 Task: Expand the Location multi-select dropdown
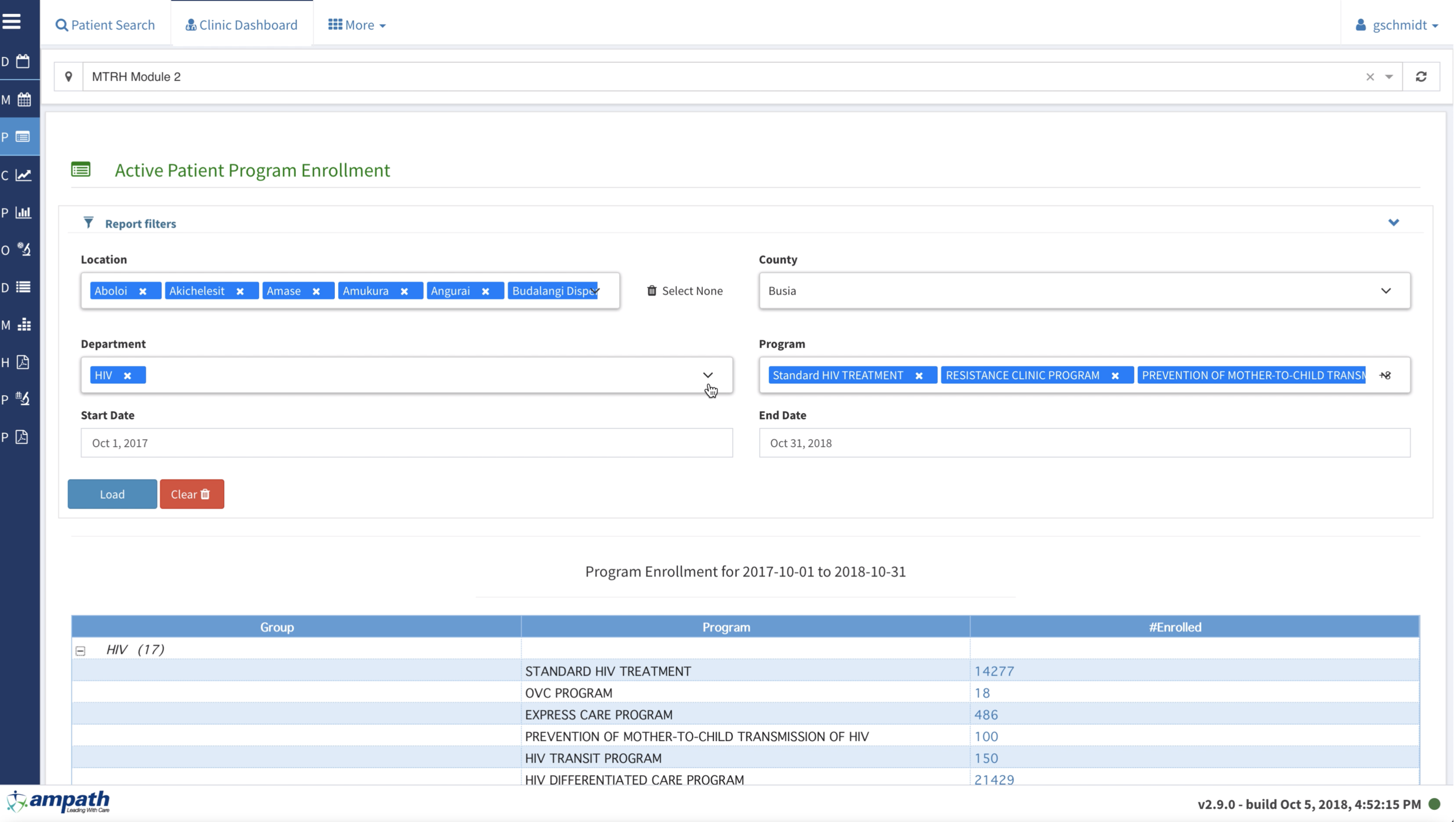595,291
